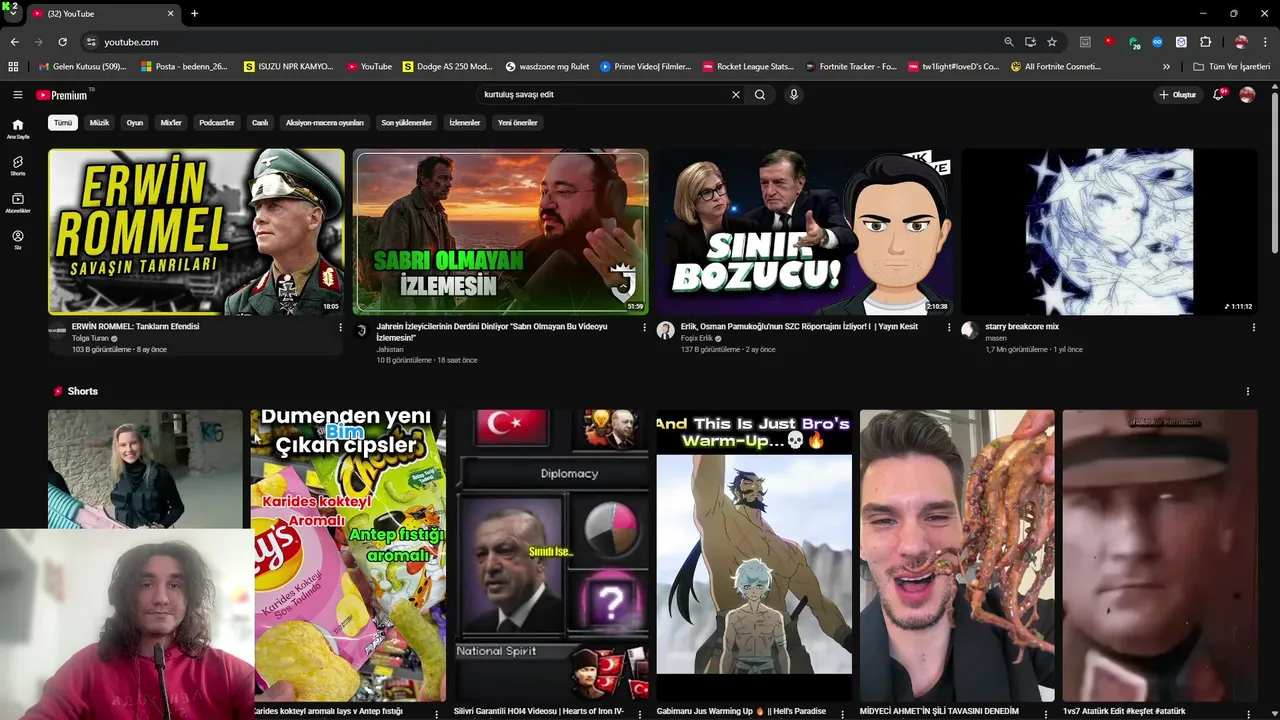Click the red YouTube extension icon in toolbar
The width and height of the screenshot is (1280, 720).
coord(1109,42)
